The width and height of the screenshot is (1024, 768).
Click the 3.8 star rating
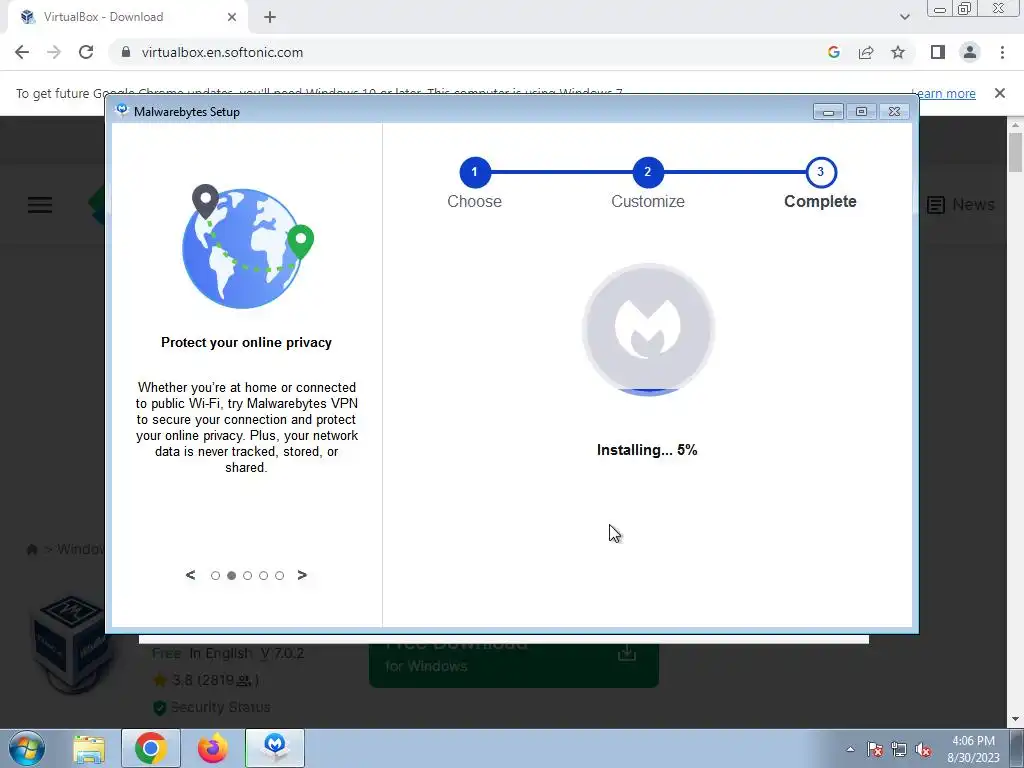coord(206,680)
